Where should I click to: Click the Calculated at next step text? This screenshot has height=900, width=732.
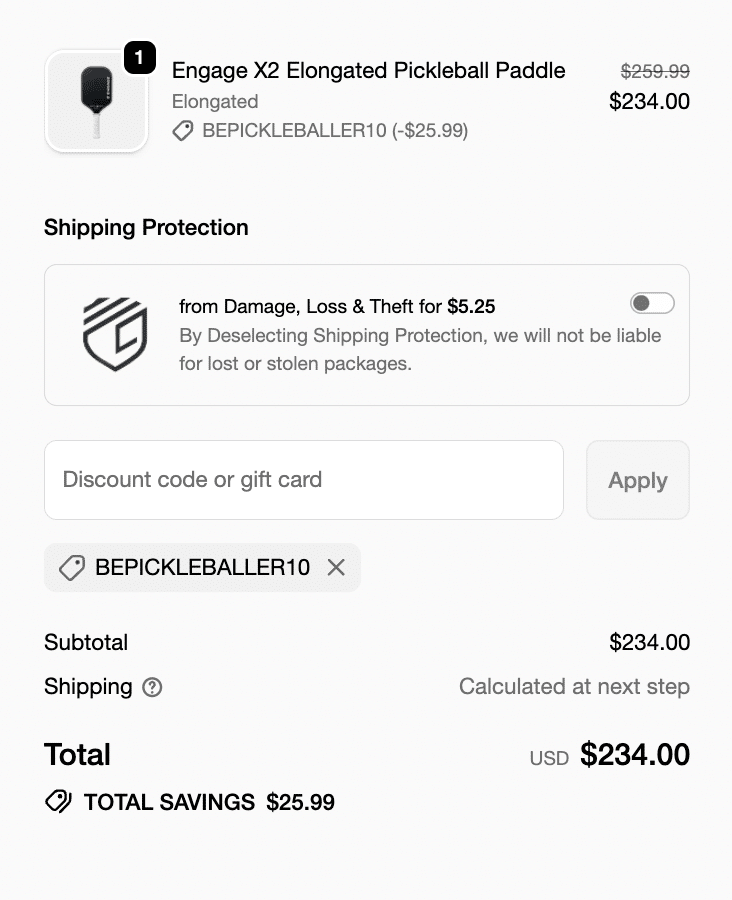click(x=574, y=687)
